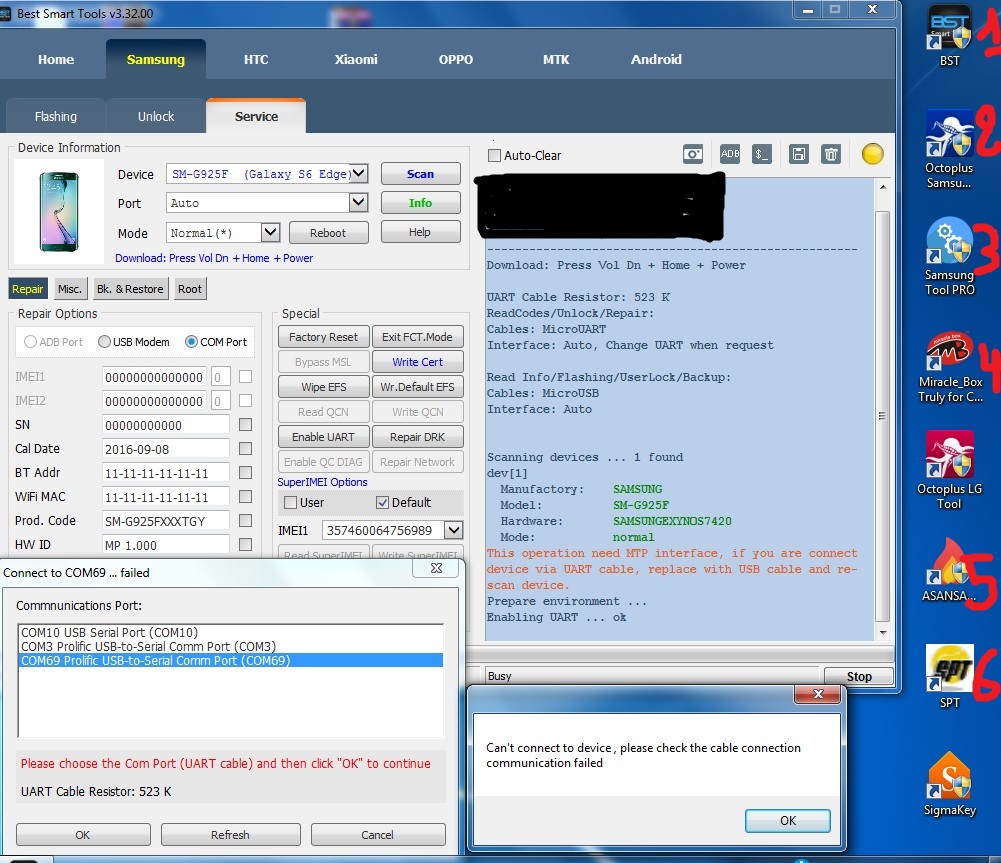Switch to the MTK tab
Screen dimensions: 1001x863
tap(556, 59)
